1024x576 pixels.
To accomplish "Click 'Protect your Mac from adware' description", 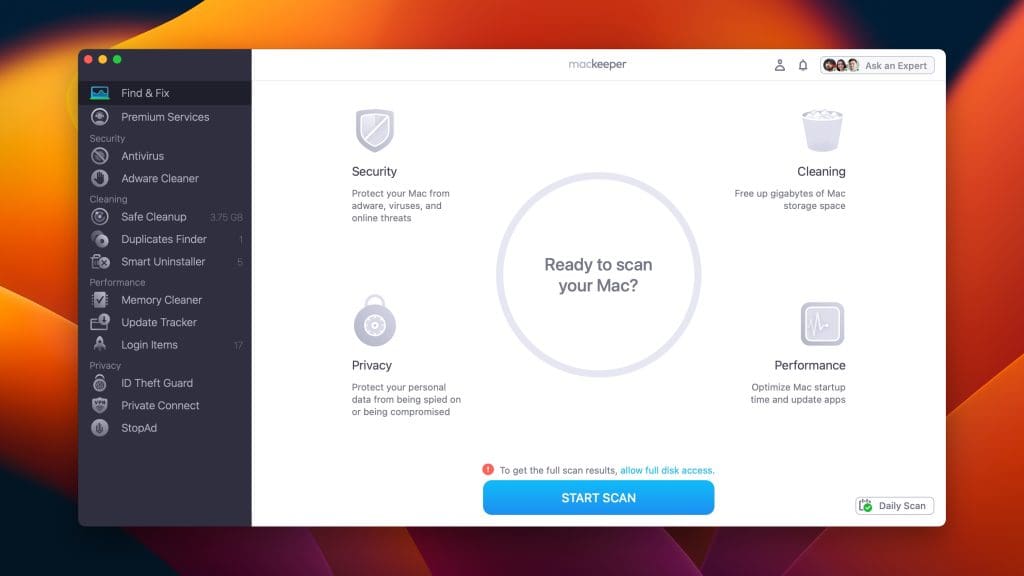I will [400, 206].
